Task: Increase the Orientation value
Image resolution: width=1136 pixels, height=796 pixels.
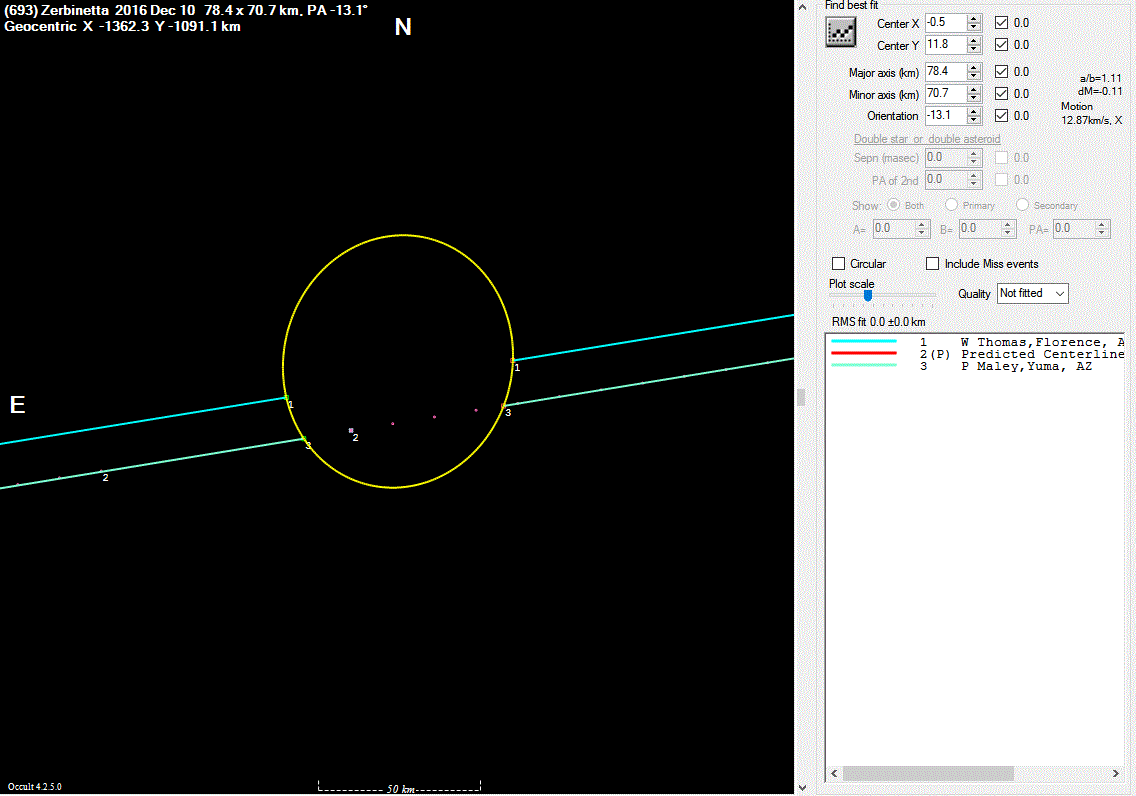Action: [x=974, y=111]
